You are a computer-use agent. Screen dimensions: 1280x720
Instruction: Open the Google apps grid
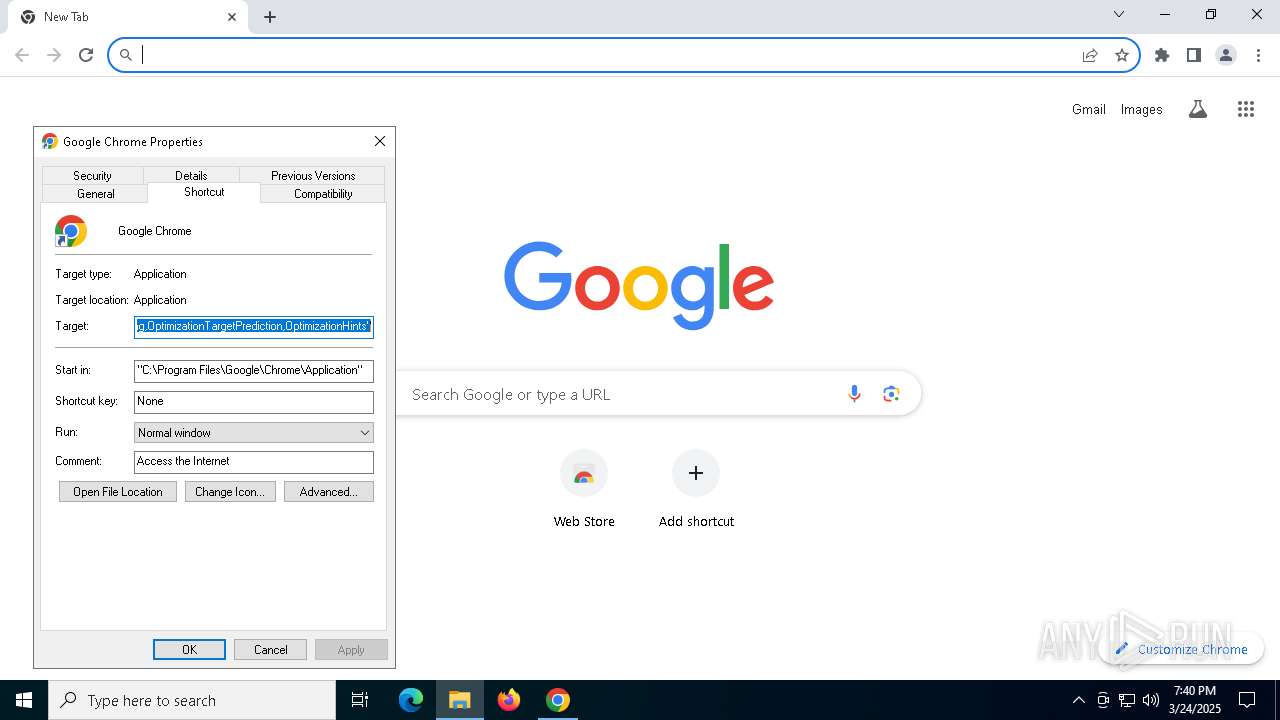1246,109
